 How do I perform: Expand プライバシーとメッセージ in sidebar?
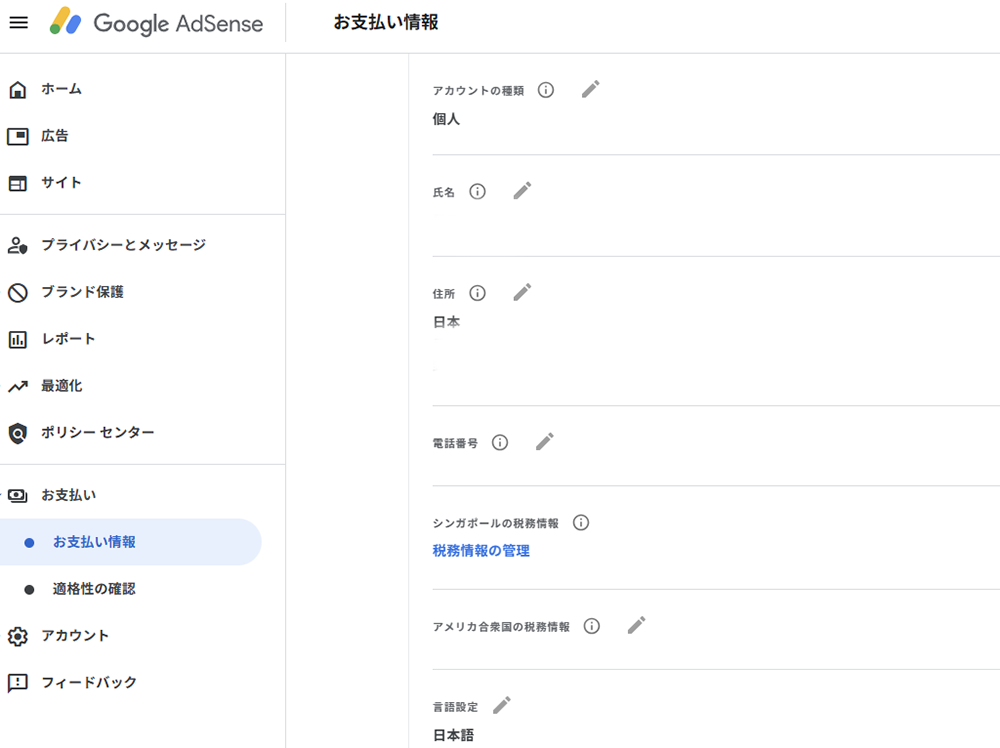tap(122, 245)
